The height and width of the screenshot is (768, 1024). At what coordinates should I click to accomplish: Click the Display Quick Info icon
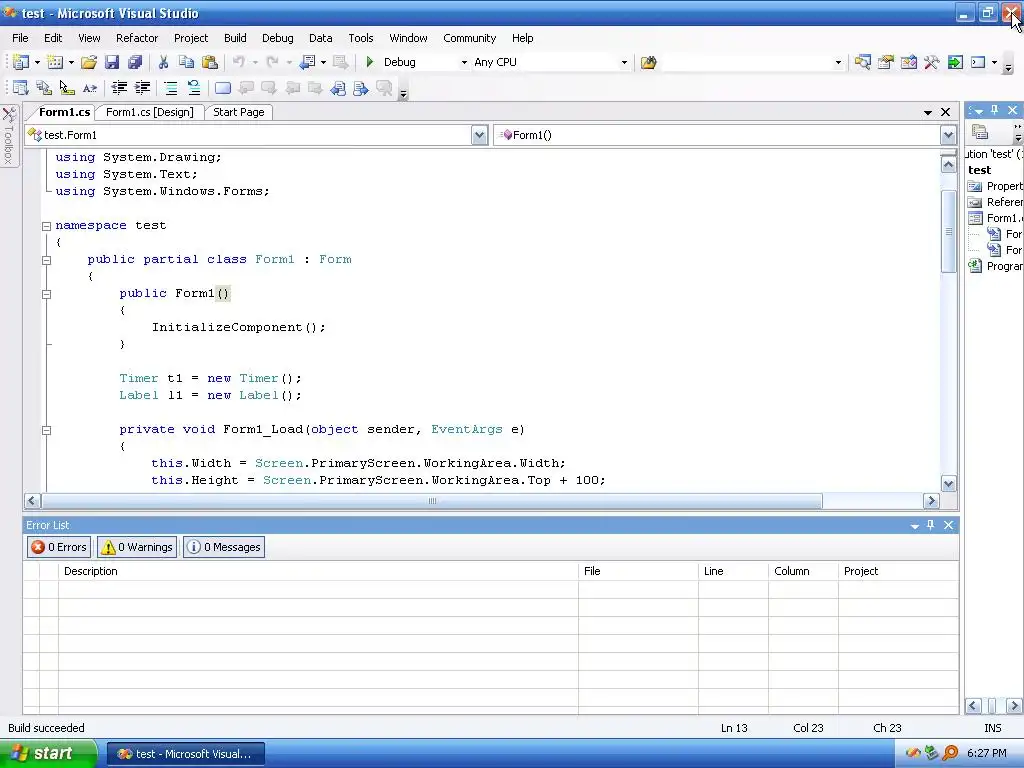(67, 88)
